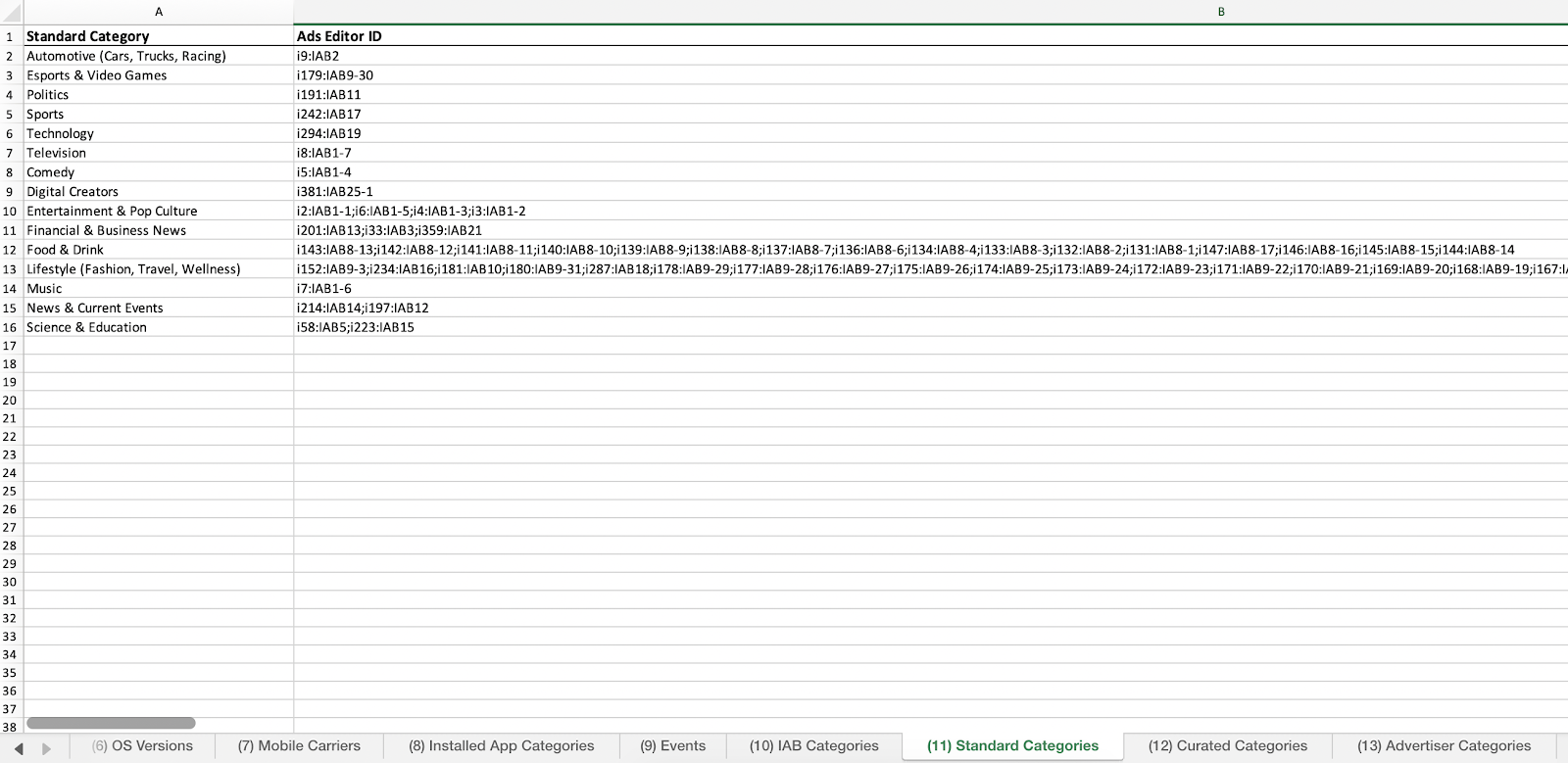The width and height of the screenshot is (1568, 763).
Task: Switch to (12) Curated Categories sheet
Action: (x=1227, y=746)
